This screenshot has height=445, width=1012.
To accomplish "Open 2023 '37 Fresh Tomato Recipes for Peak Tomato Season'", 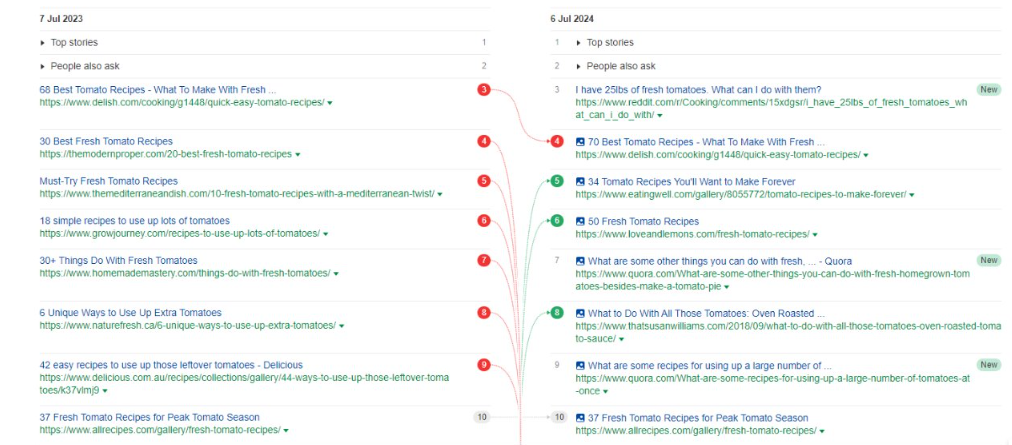I will [x=150, y=417].
